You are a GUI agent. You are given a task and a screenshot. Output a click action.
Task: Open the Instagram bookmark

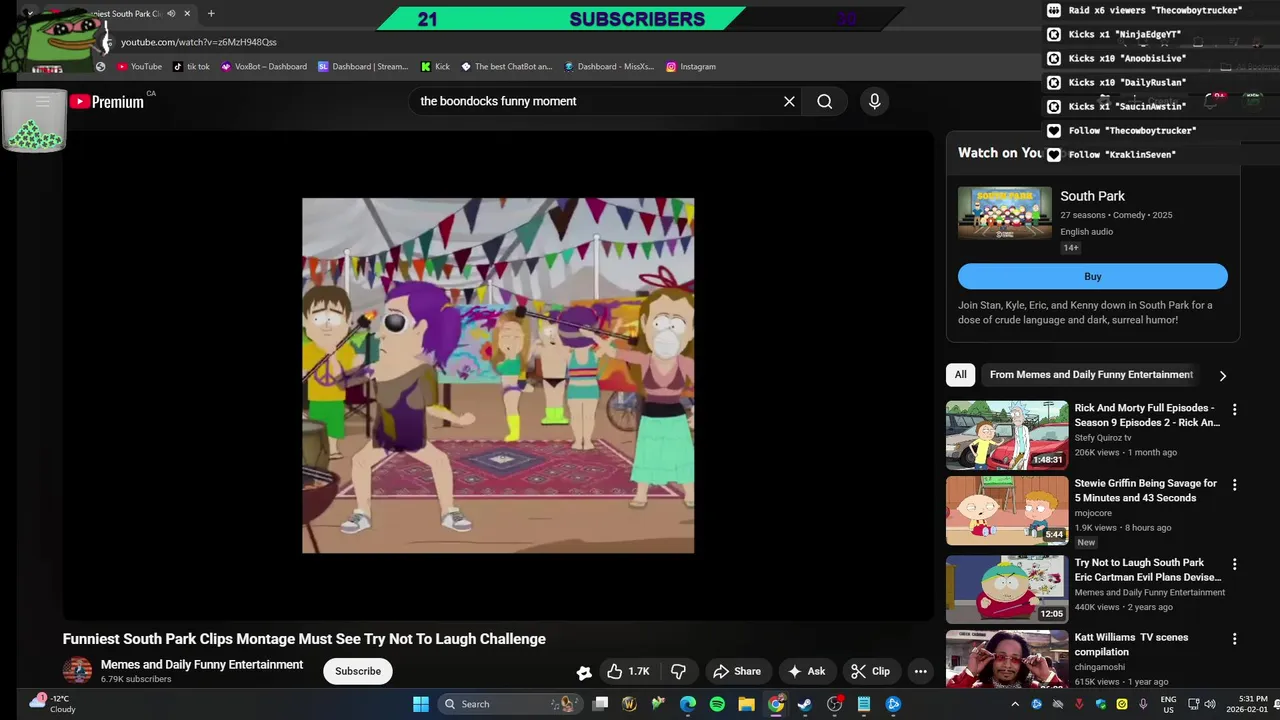click(x=691, y=66)
